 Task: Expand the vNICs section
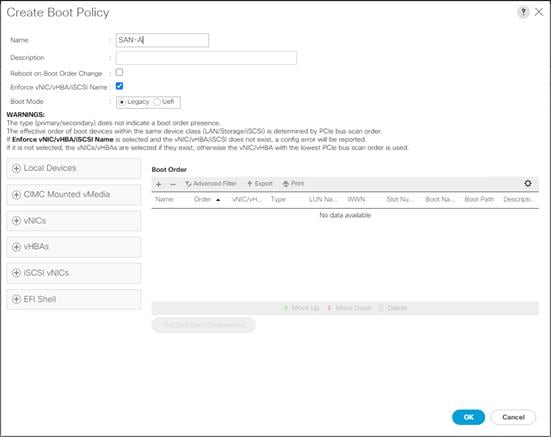(x=74, y=221)
